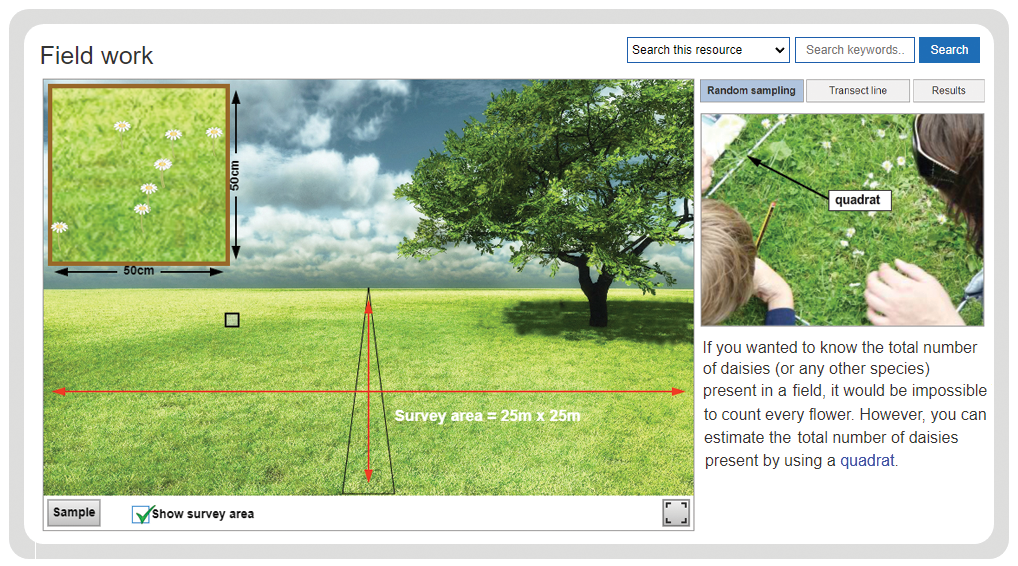Open the Transect line tab
The image size is (1018, 566).
[857, 91]
